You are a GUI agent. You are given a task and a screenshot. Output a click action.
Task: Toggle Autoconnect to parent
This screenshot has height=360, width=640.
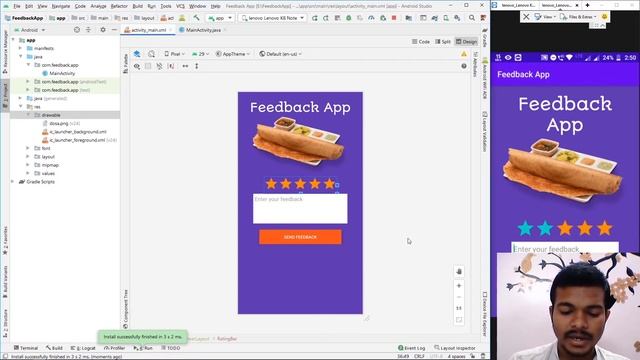pos(148,66)
